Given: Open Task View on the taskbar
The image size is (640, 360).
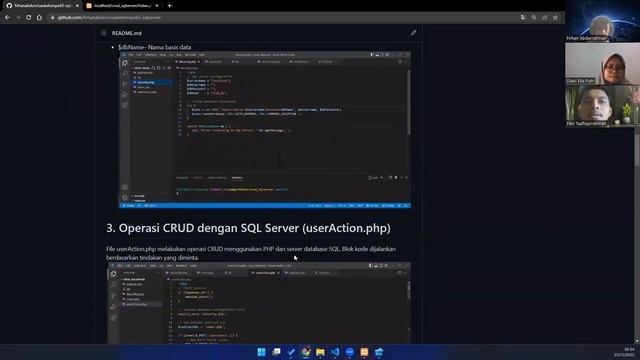Looking at the screenshot, I should pos(276,352).
